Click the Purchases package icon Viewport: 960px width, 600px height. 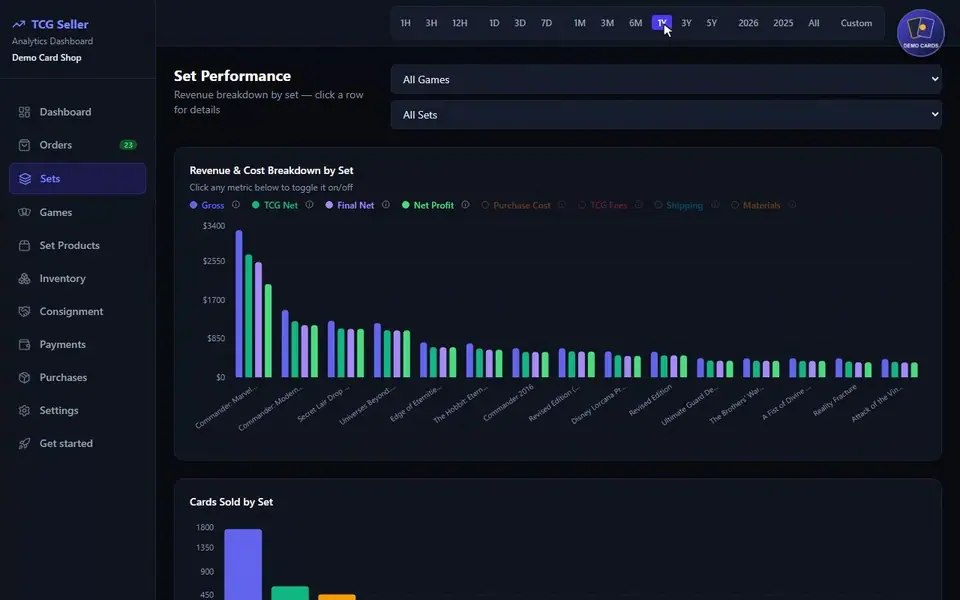click(24, 378)
